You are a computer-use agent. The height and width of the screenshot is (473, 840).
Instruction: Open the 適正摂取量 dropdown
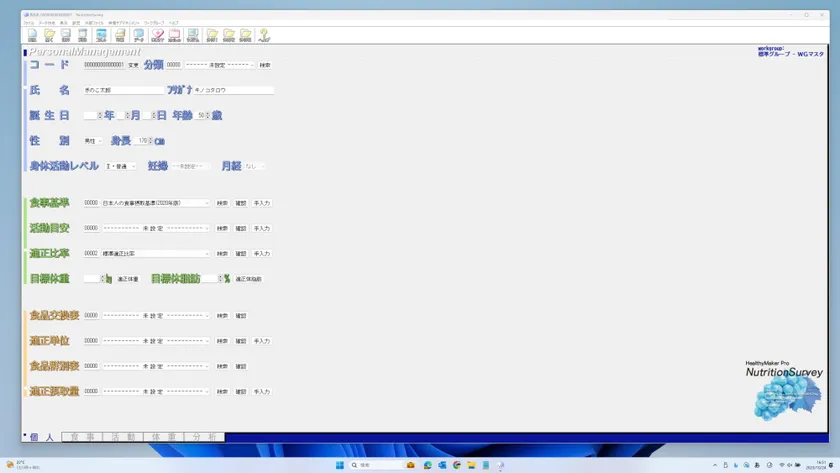[155, 392]
